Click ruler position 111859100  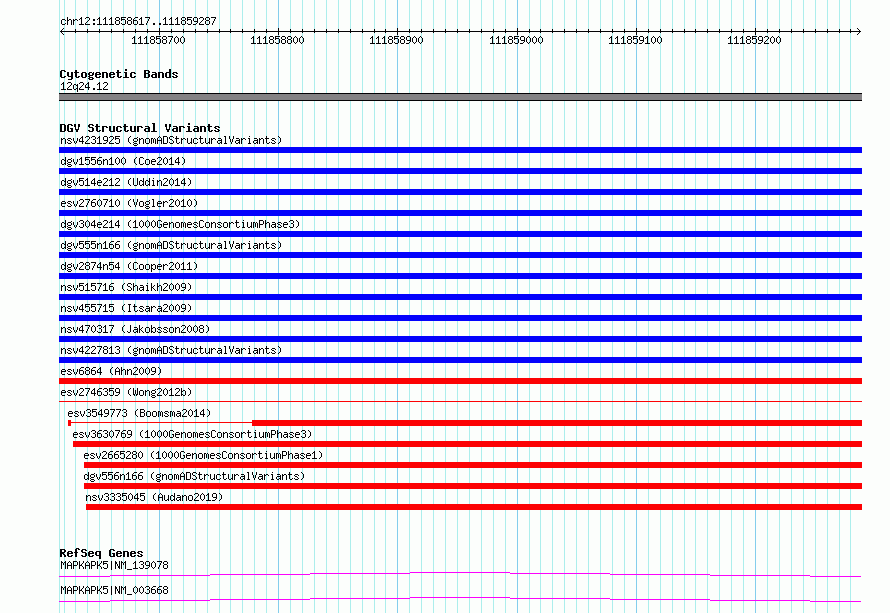(x=635, y=40)
